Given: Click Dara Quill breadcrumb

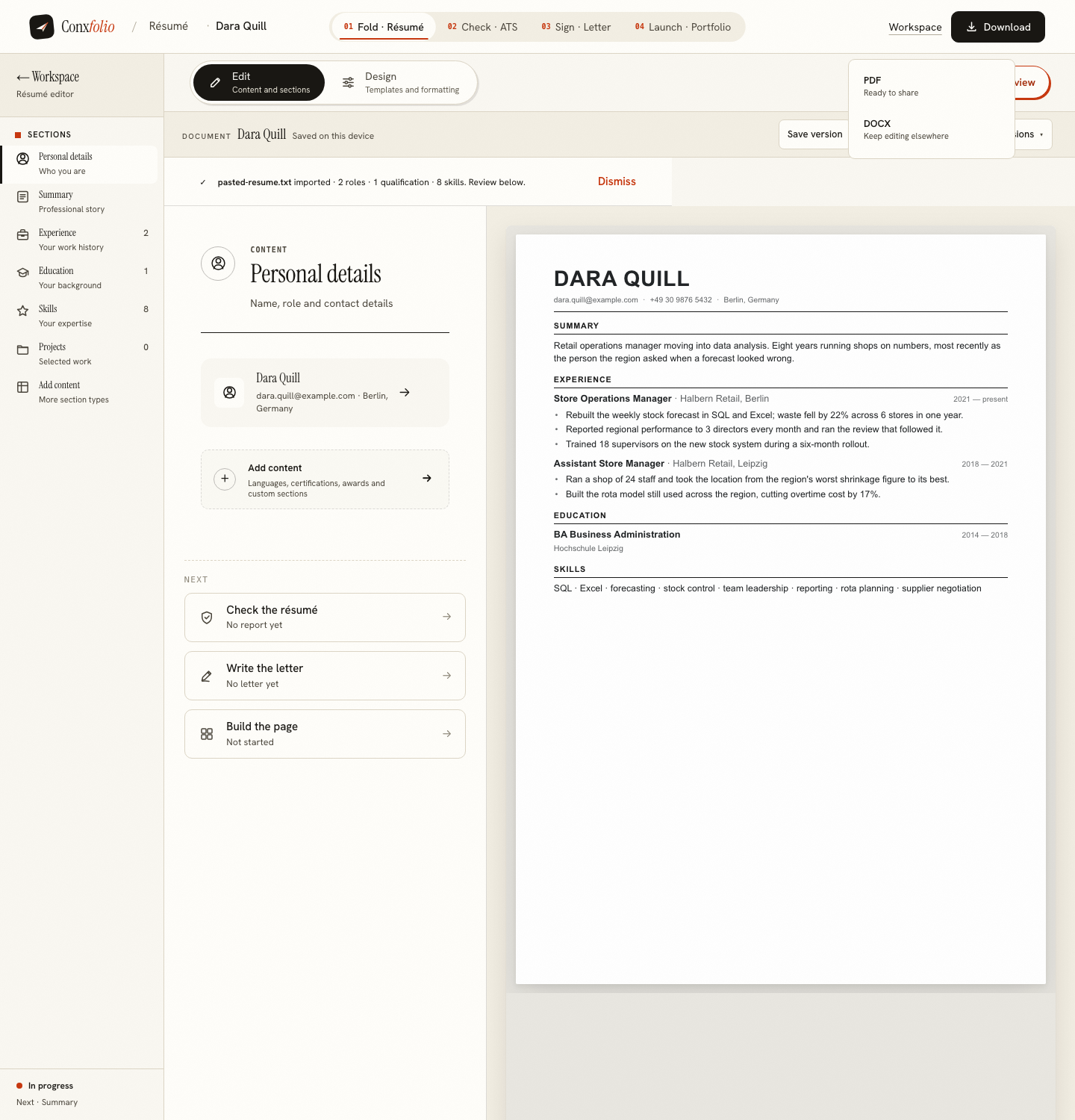Looking at the screenshot, I should (x=241, y=26).
